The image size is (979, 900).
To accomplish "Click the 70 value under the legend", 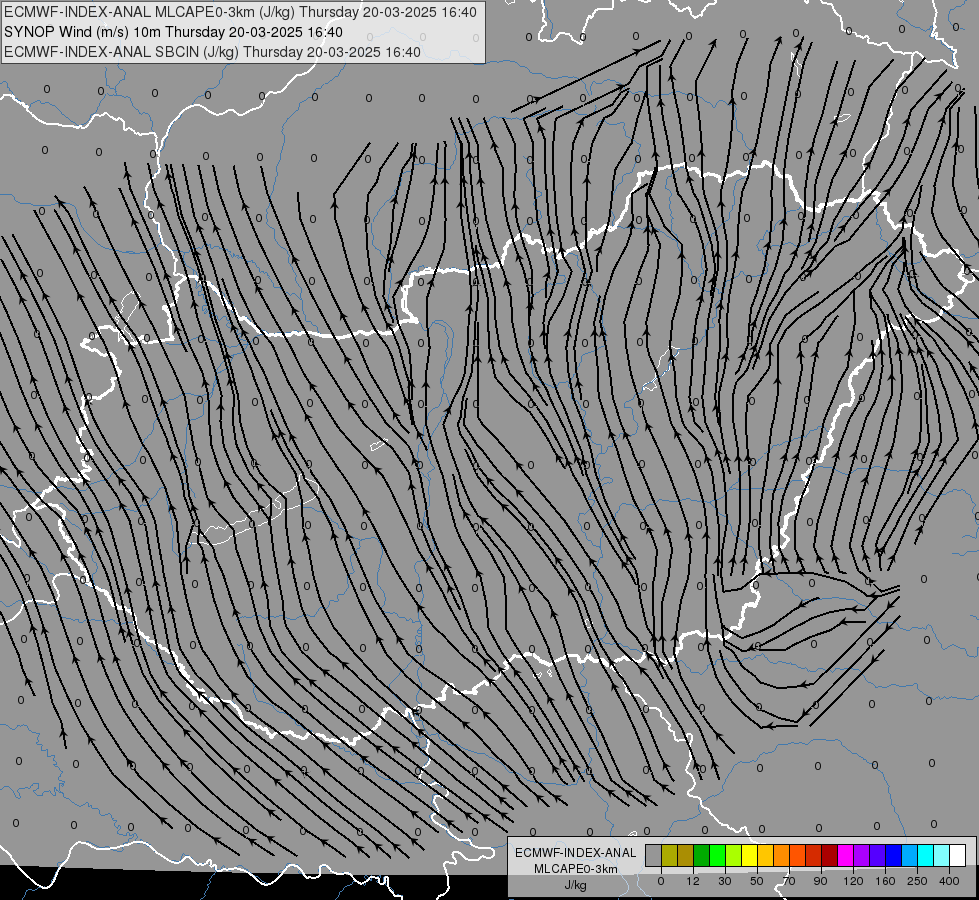I will coord(789,881).
